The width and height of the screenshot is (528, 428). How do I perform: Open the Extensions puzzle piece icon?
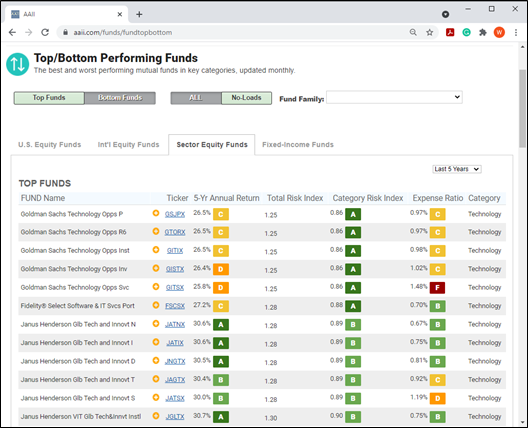click(483, 32)
